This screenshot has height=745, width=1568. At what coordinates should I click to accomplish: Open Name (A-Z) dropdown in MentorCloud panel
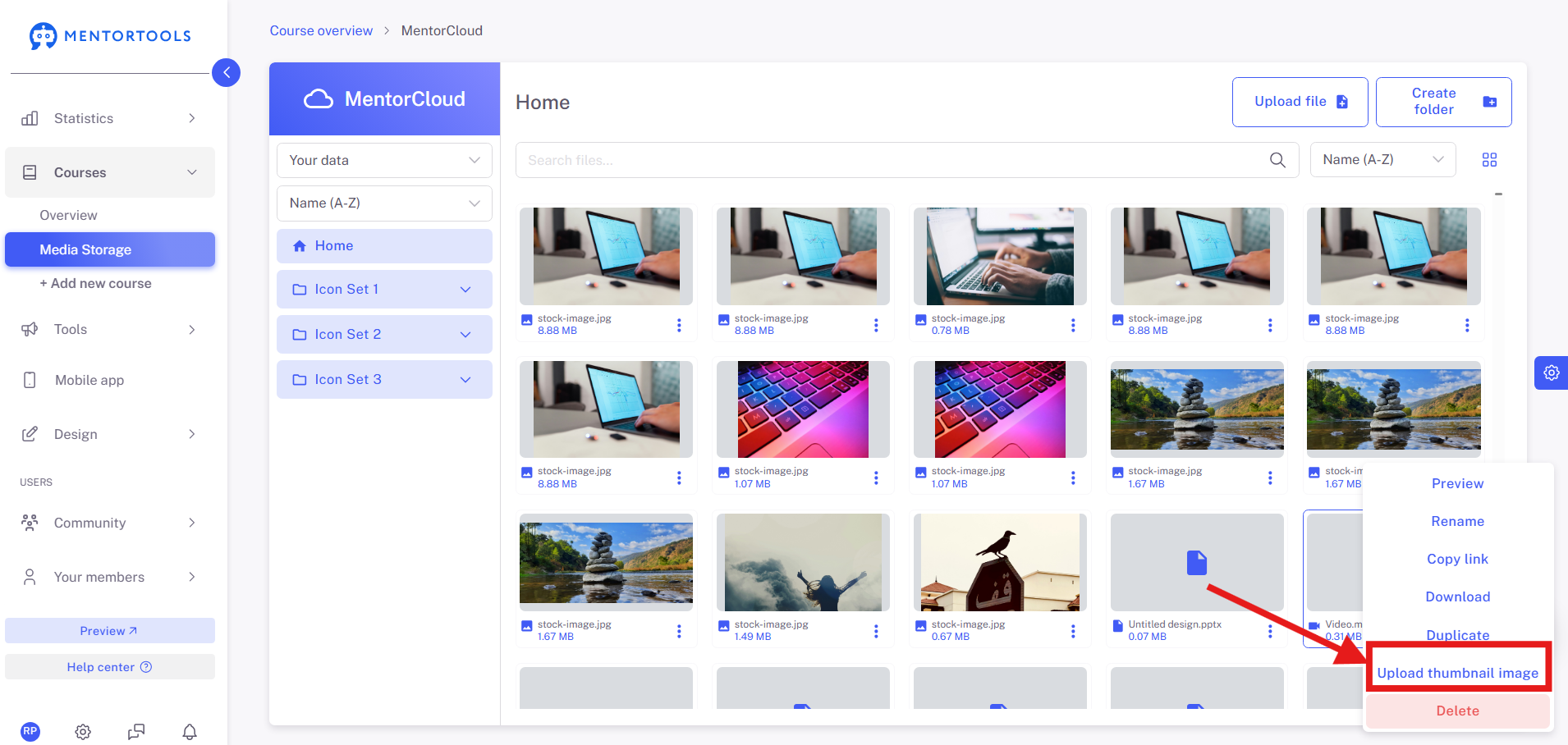coord(384,203)
